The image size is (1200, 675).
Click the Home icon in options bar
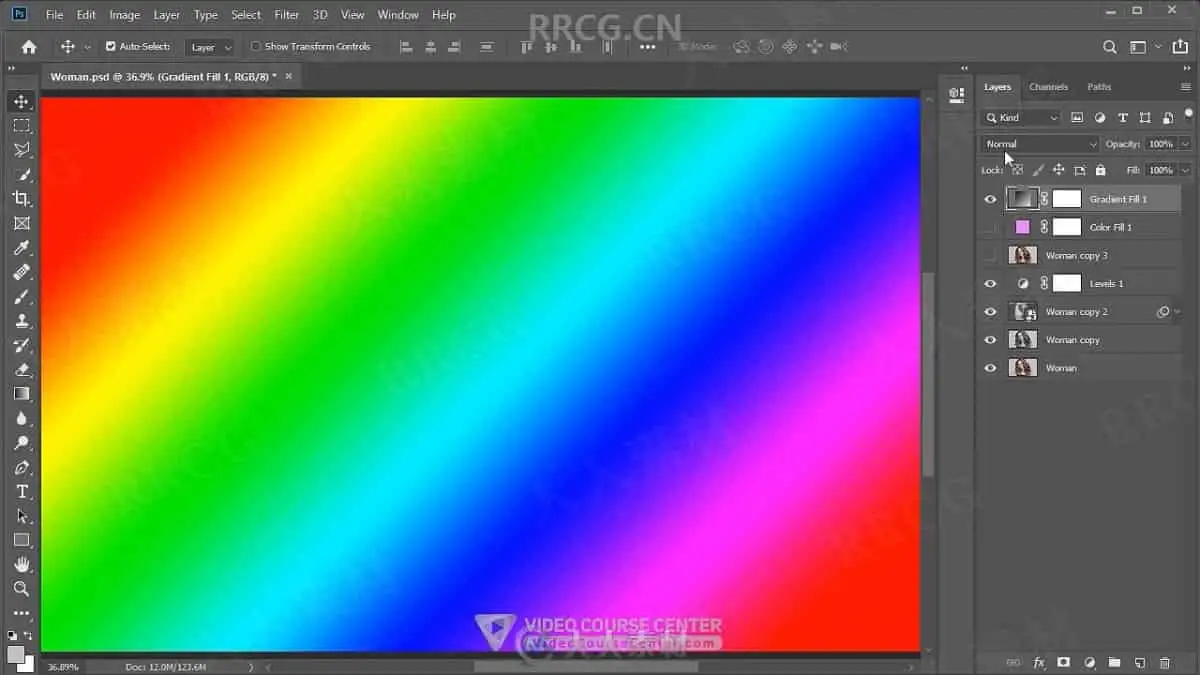click(x=29, y=46)
